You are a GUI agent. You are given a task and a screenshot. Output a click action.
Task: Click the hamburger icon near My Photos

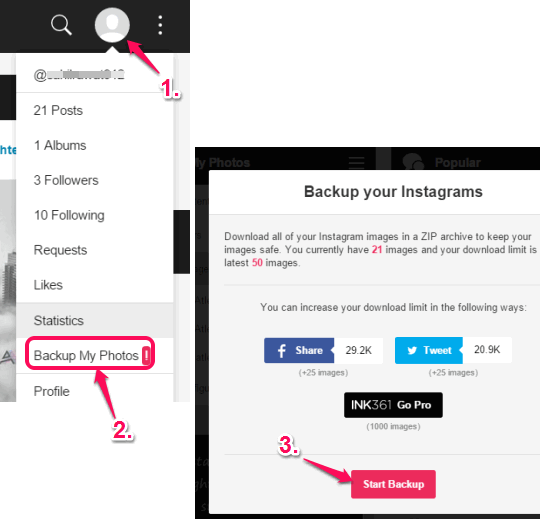[x=356, y=162]
